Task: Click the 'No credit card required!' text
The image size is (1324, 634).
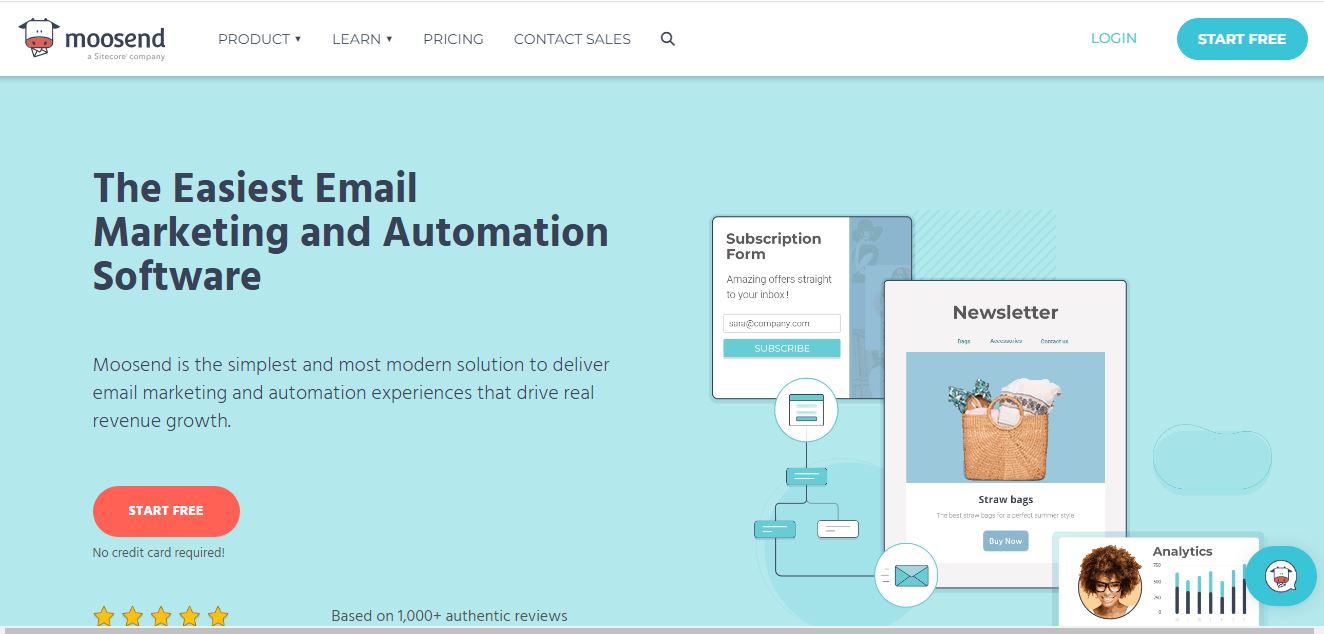Action: [159, 552]
